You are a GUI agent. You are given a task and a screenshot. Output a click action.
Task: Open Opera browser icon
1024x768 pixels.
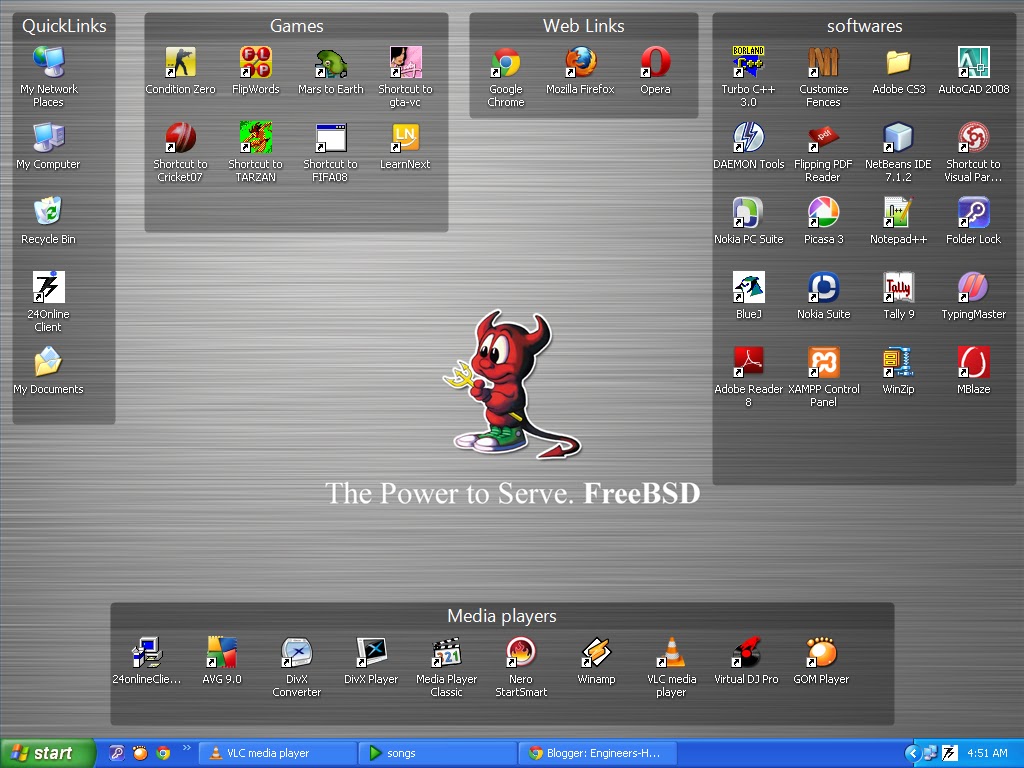[655, 71]
